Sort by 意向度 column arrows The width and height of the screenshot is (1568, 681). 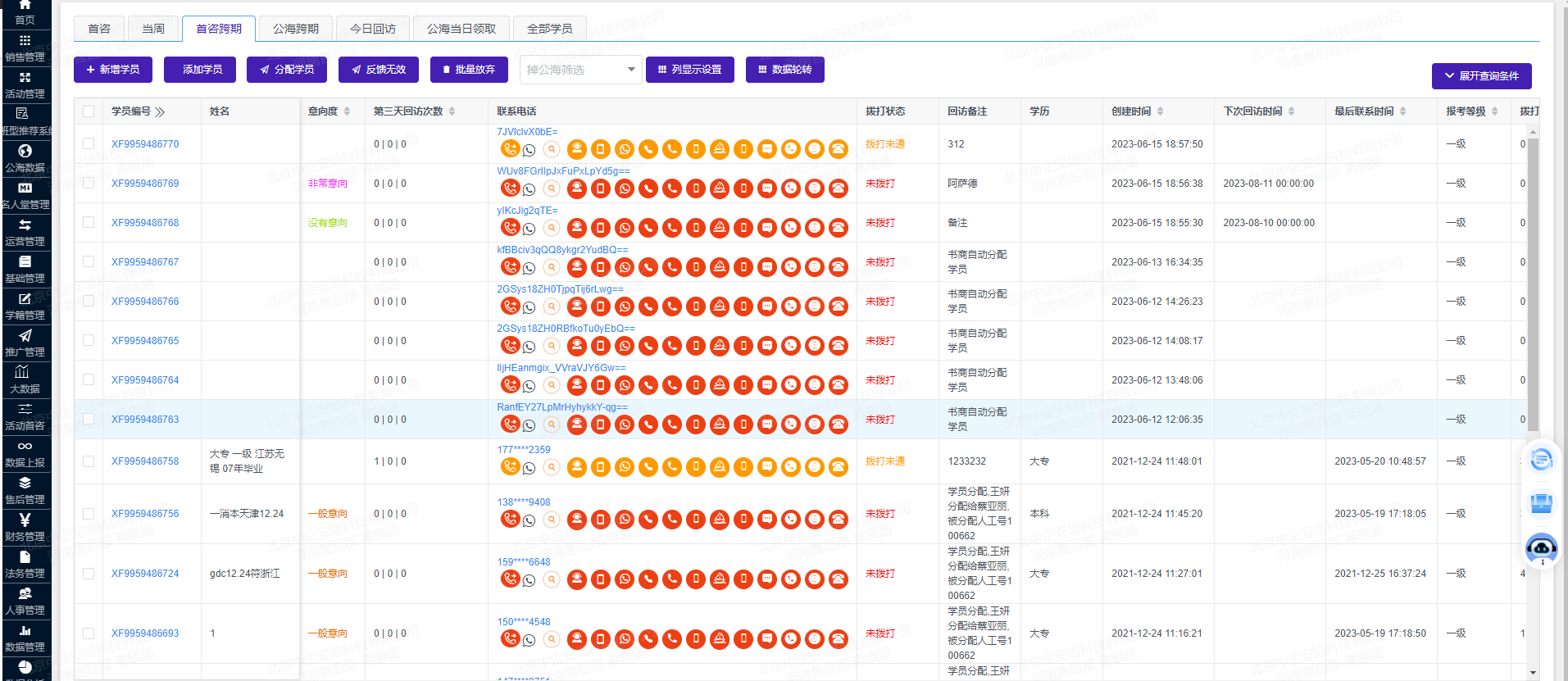347,111
